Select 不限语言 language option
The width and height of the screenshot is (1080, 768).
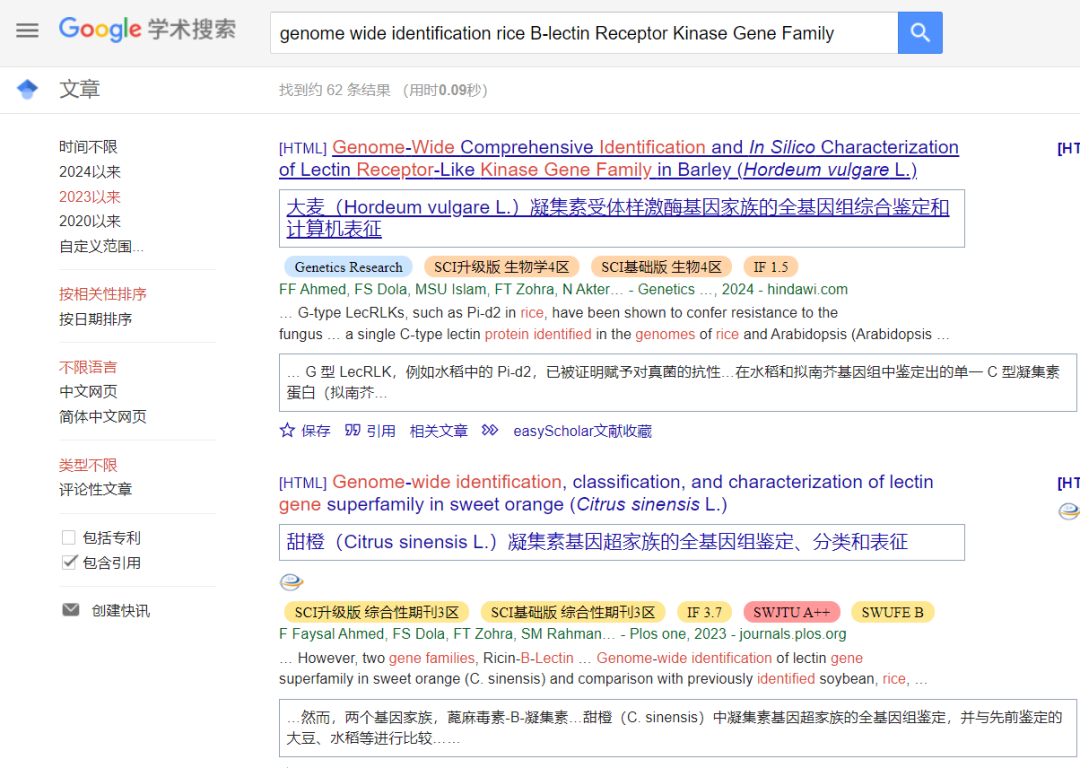tap(88, 367)
